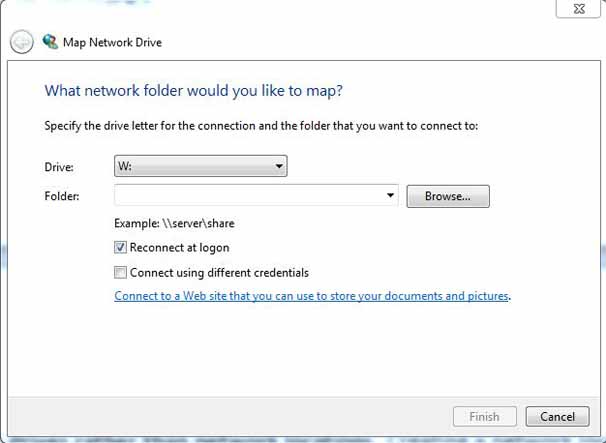Click the 'Specify the drive letter' instruction text
606x443 pixels.
pyautogui.click(x=261, y=126)
